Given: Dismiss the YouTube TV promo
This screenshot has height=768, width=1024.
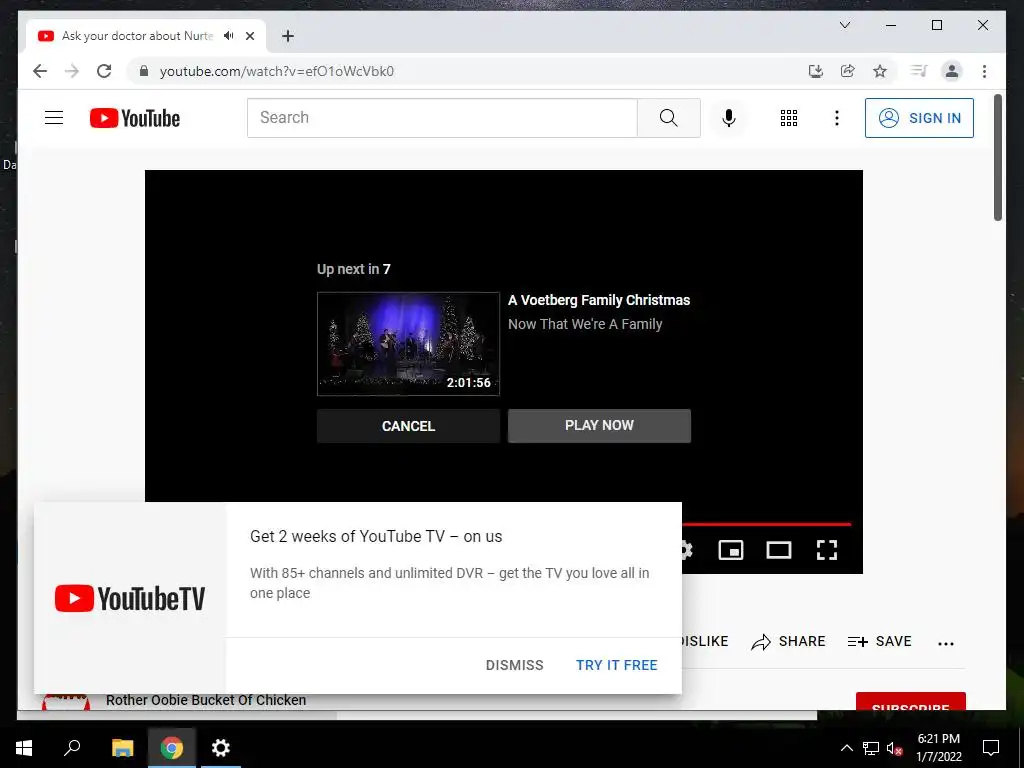Looking at the screenshot, I should point(514,665).
